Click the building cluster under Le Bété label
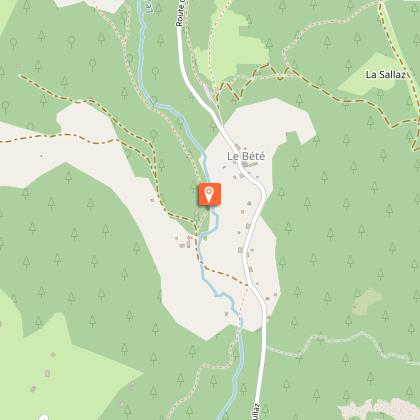 (247, 165)
